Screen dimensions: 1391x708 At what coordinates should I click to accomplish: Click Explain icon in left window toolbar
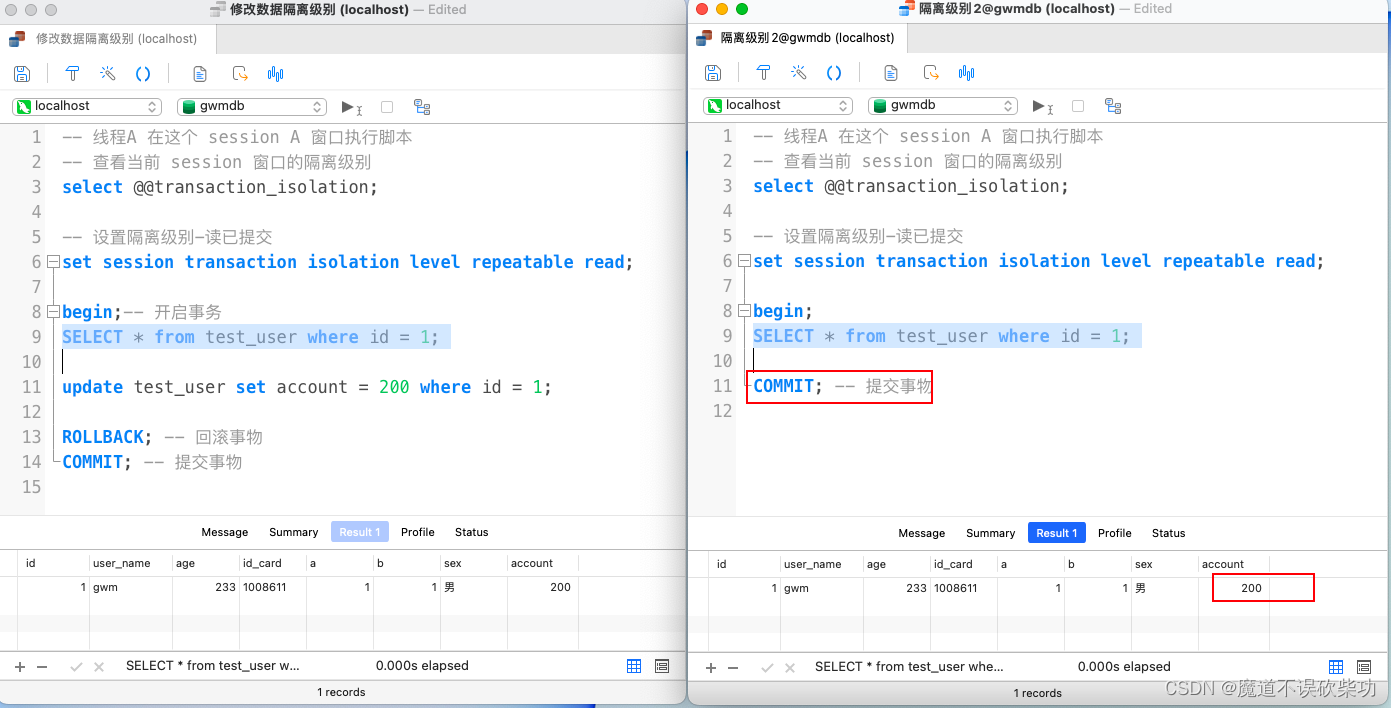tap(422, 106)
